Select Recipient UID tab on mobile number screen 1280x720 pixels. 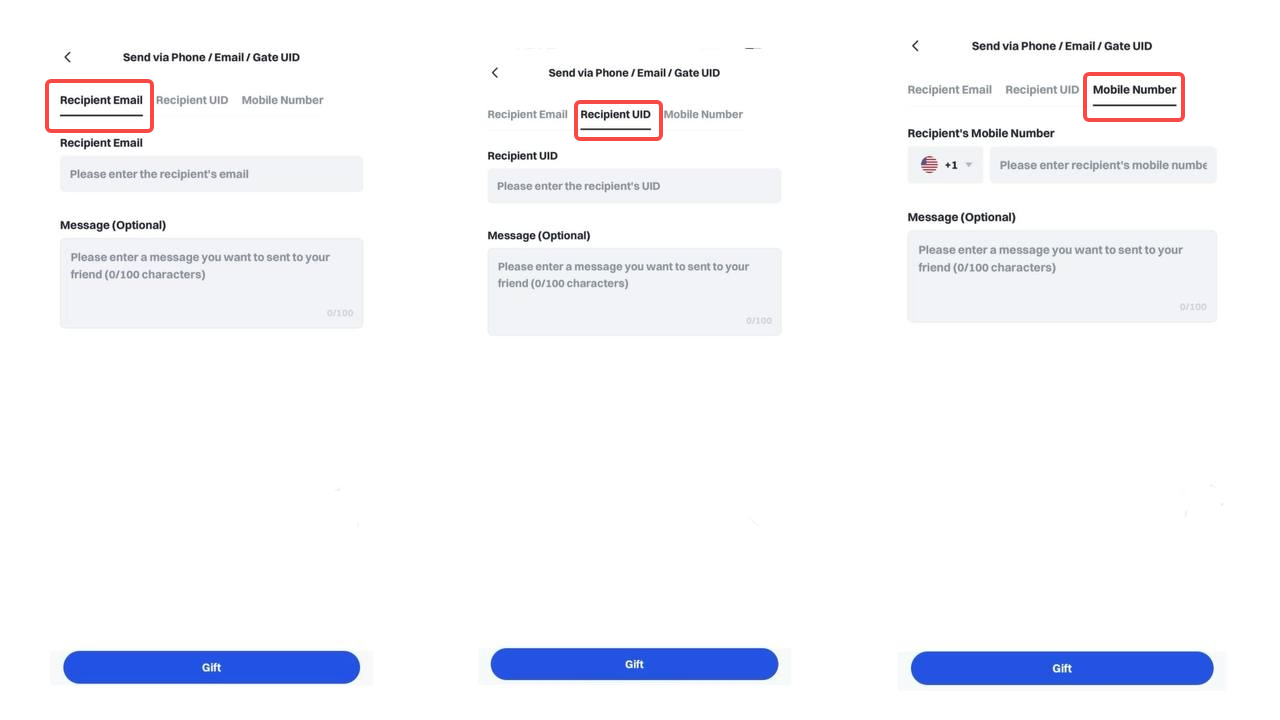coord(1042,90)
